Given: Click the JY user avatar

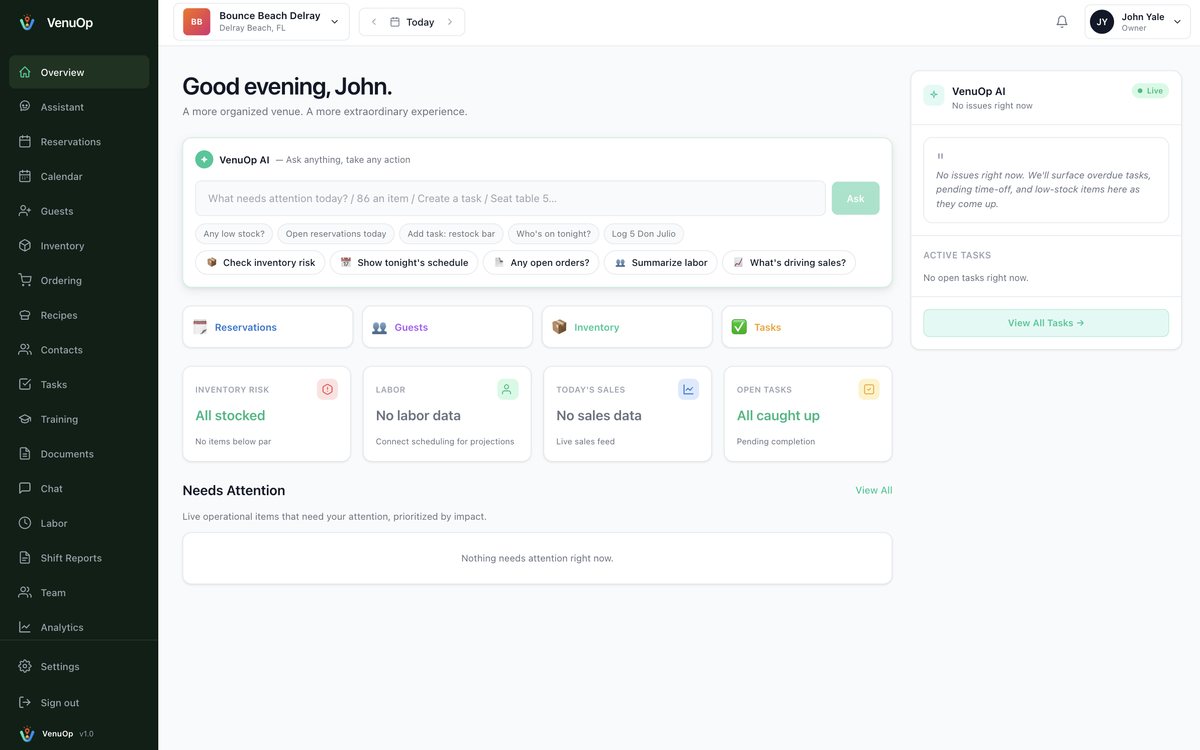Looking at the screenshot, I should [x=1102, y=22].
